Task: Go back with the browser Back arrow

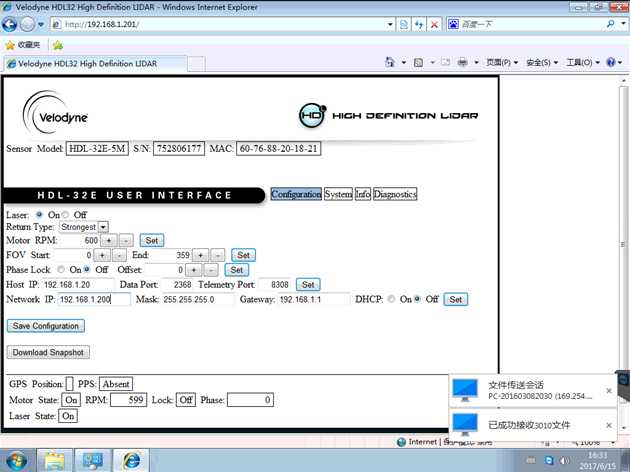Action: pyautogui.click(x=10, y=25)
